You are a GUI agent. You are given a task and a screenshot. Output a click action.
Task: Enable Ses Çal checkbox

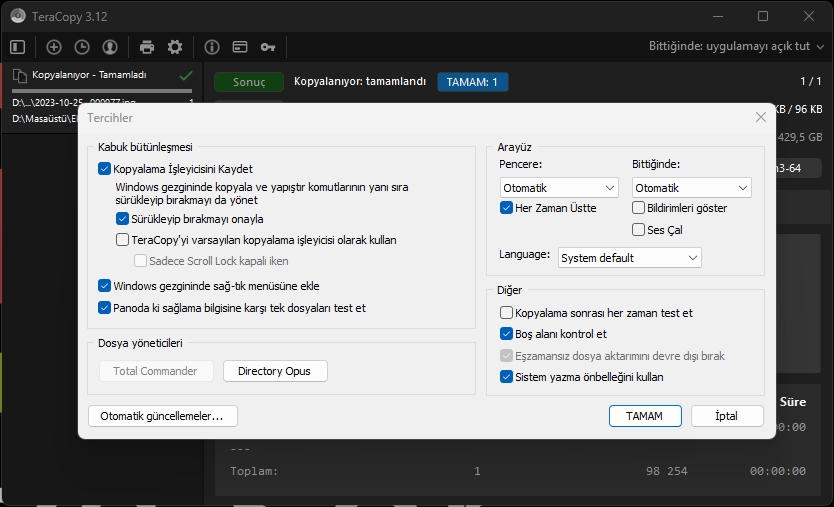638,229
